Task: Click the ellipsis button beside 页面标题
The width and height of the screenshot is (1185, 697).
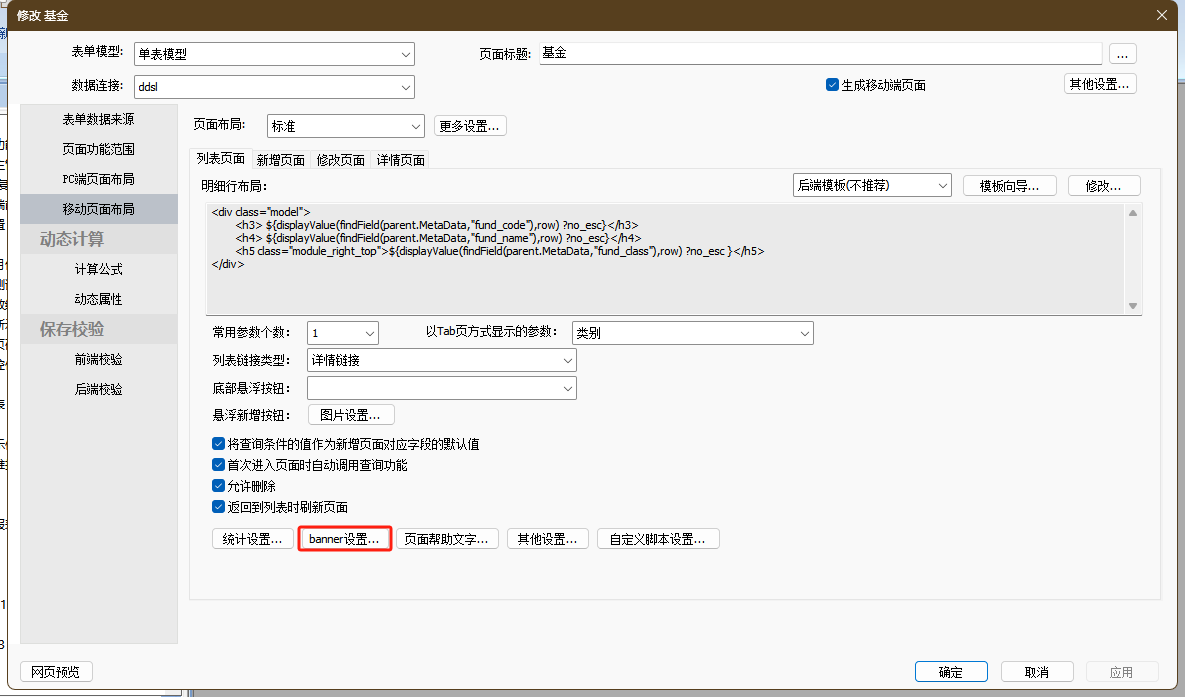Action: pyautogui.click(x=1123, y=54)
